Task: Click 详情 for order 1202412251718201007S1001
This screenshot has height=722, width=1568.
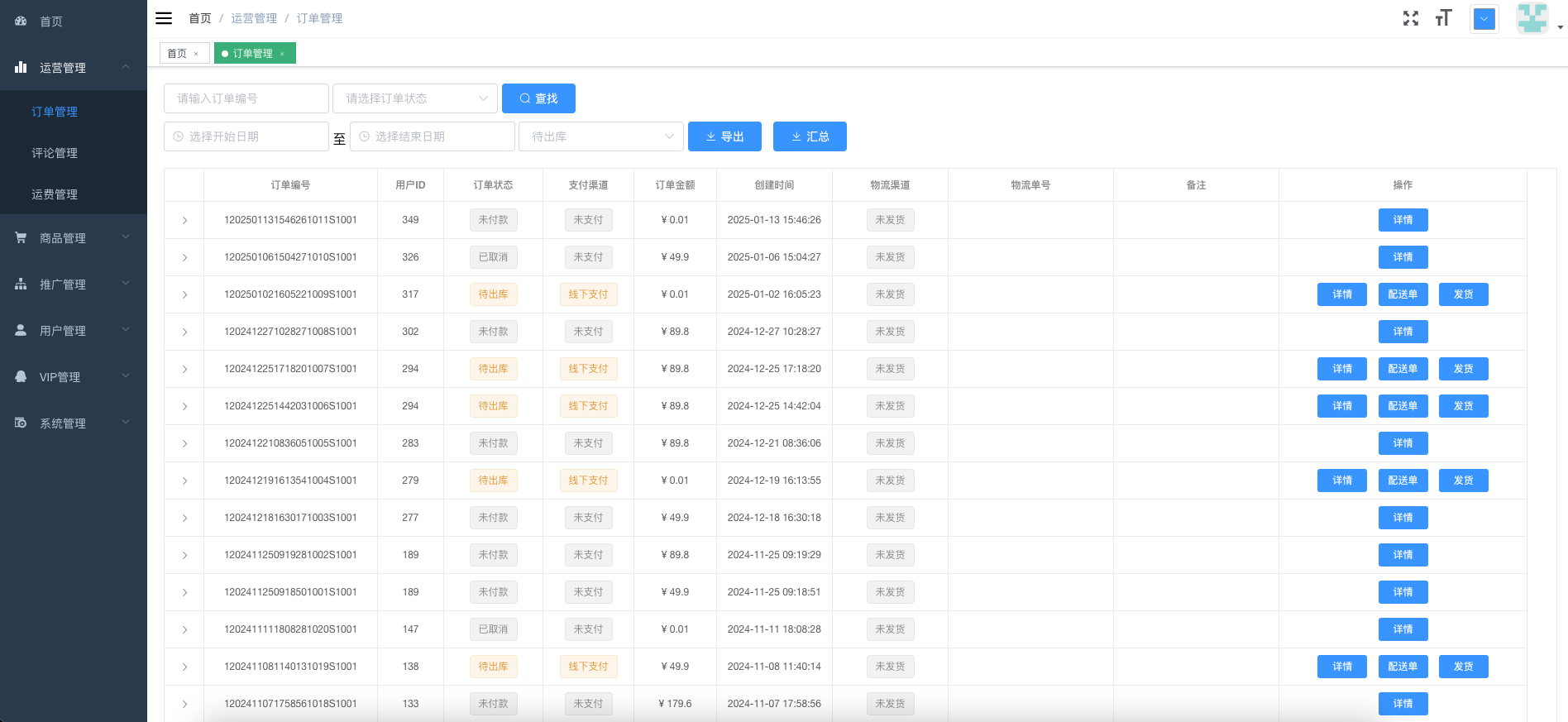Action: point(1342,369)
